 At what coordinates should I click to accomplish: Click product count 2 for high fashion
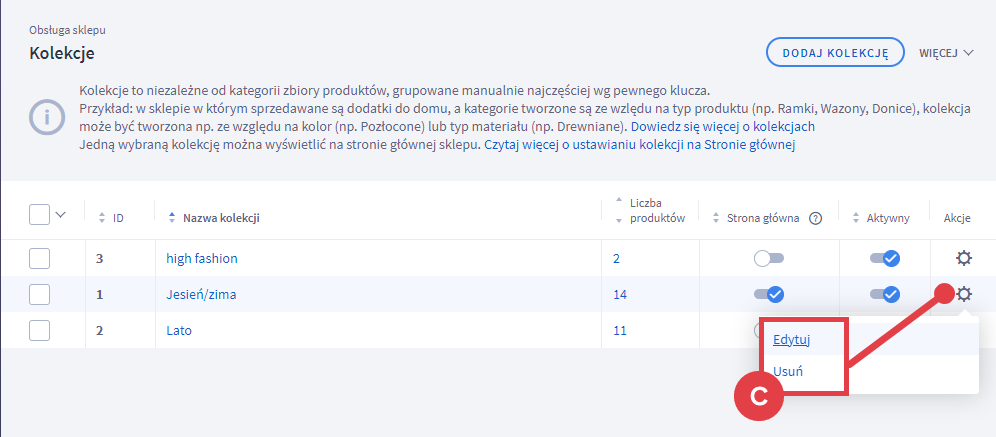pos(617,259)
